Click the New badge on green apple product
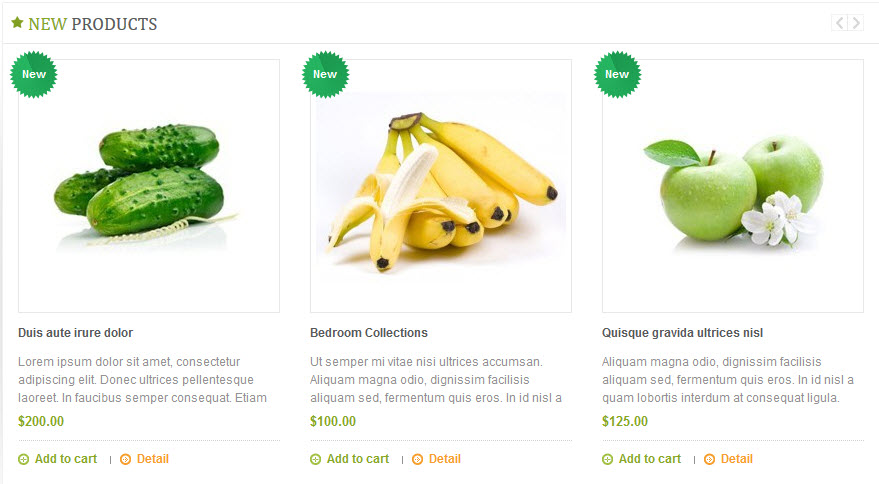 (617, 75)
